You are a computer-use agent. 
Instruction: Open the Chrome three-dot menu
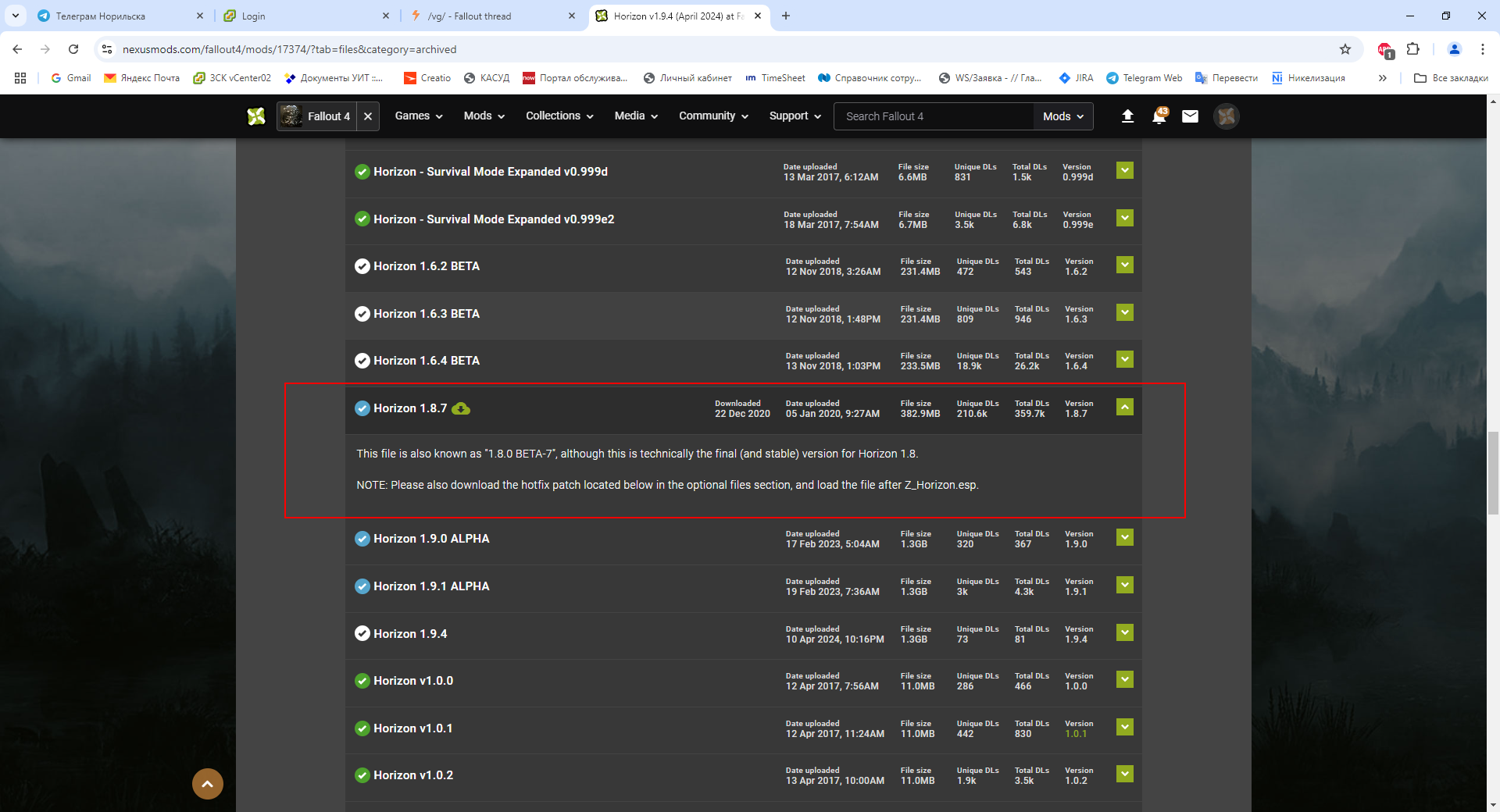tap(1483, 49)
